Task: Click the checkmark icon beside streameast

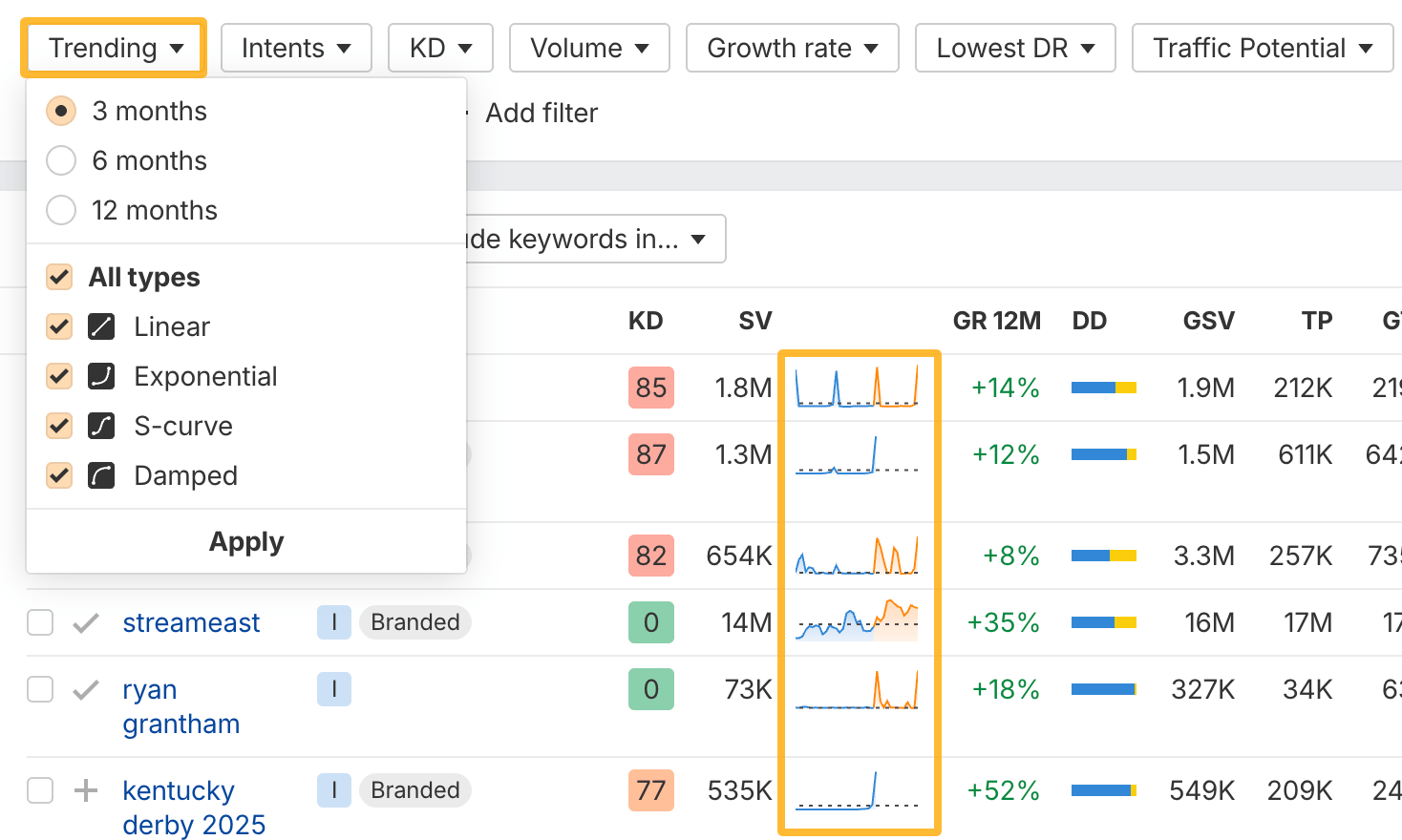Action: (86, 622)
